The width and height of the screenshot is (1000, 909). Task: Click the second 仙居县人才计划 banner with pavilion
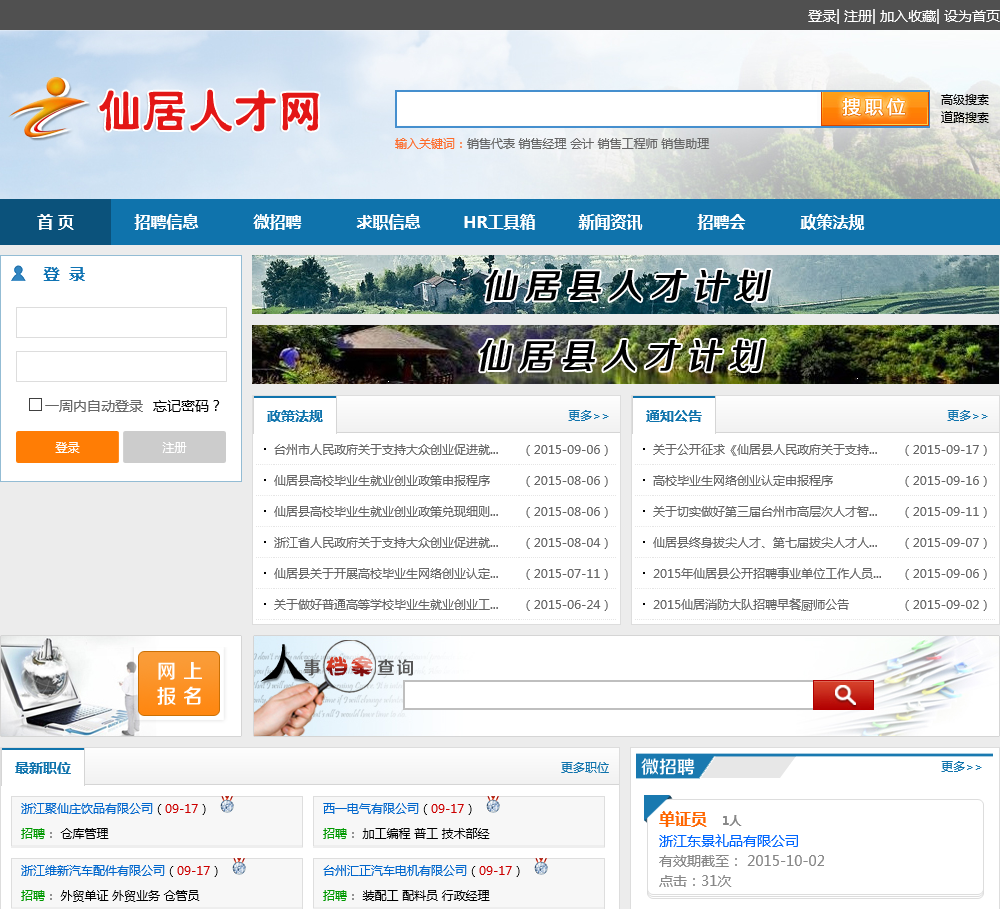coord(625,354)
